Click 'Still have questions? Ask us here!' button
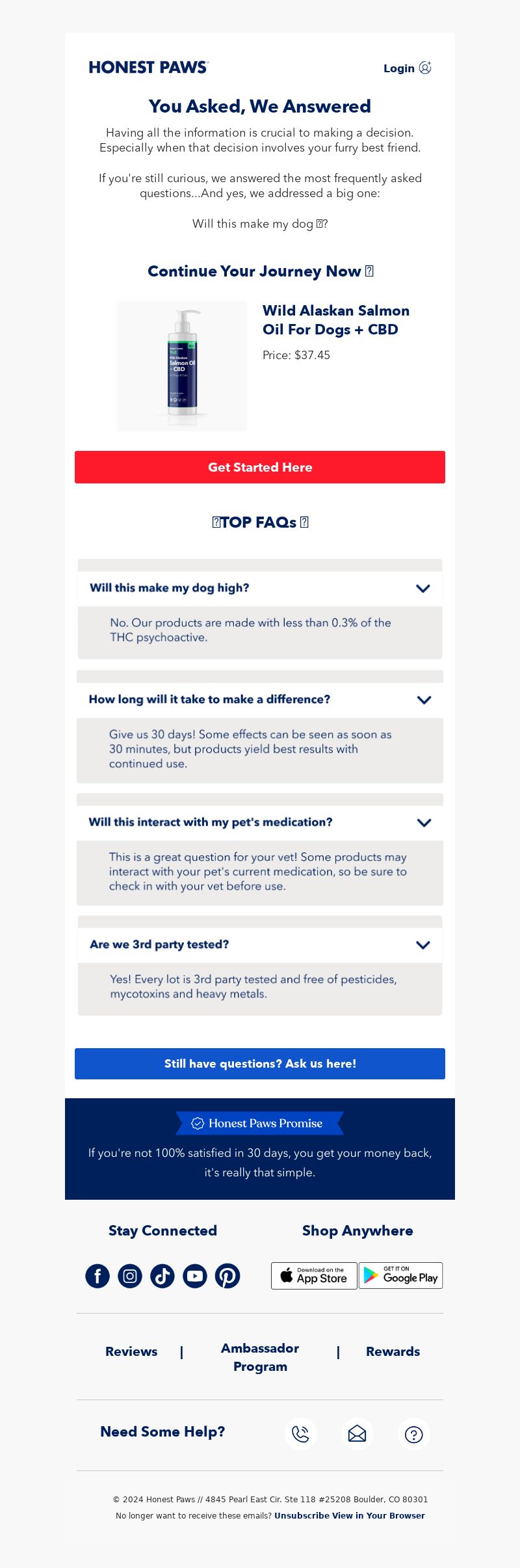The width and height of the screenshot is (520, 1568). pos(260,1064)
